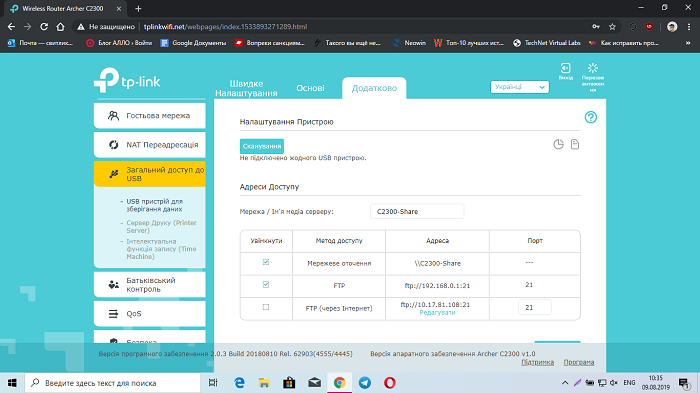Open the Neowin bookmark
700x393 pixels.
[x=409, y=43]
